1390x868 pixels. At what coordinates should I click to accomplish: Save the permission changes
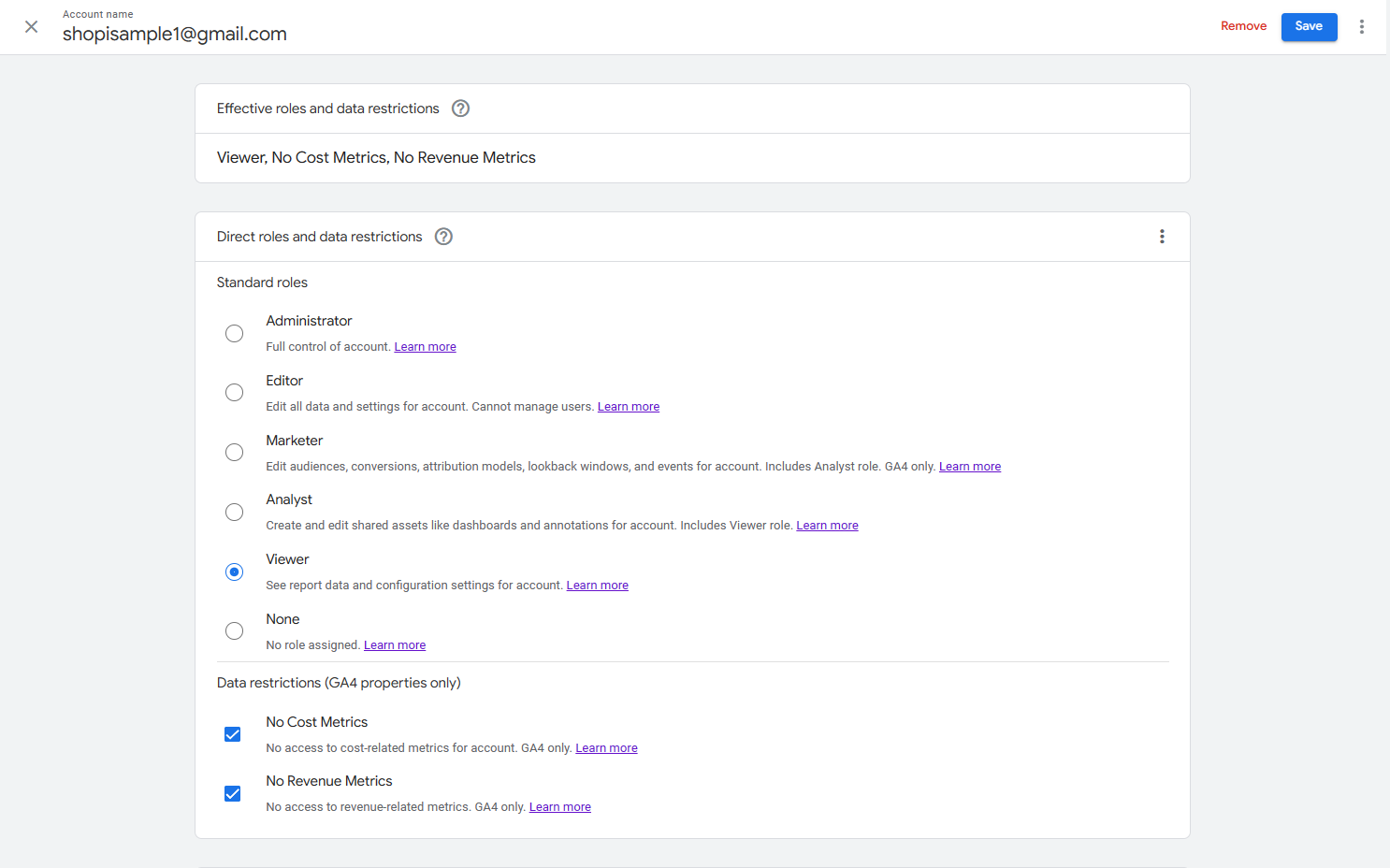pos(1310,26)
